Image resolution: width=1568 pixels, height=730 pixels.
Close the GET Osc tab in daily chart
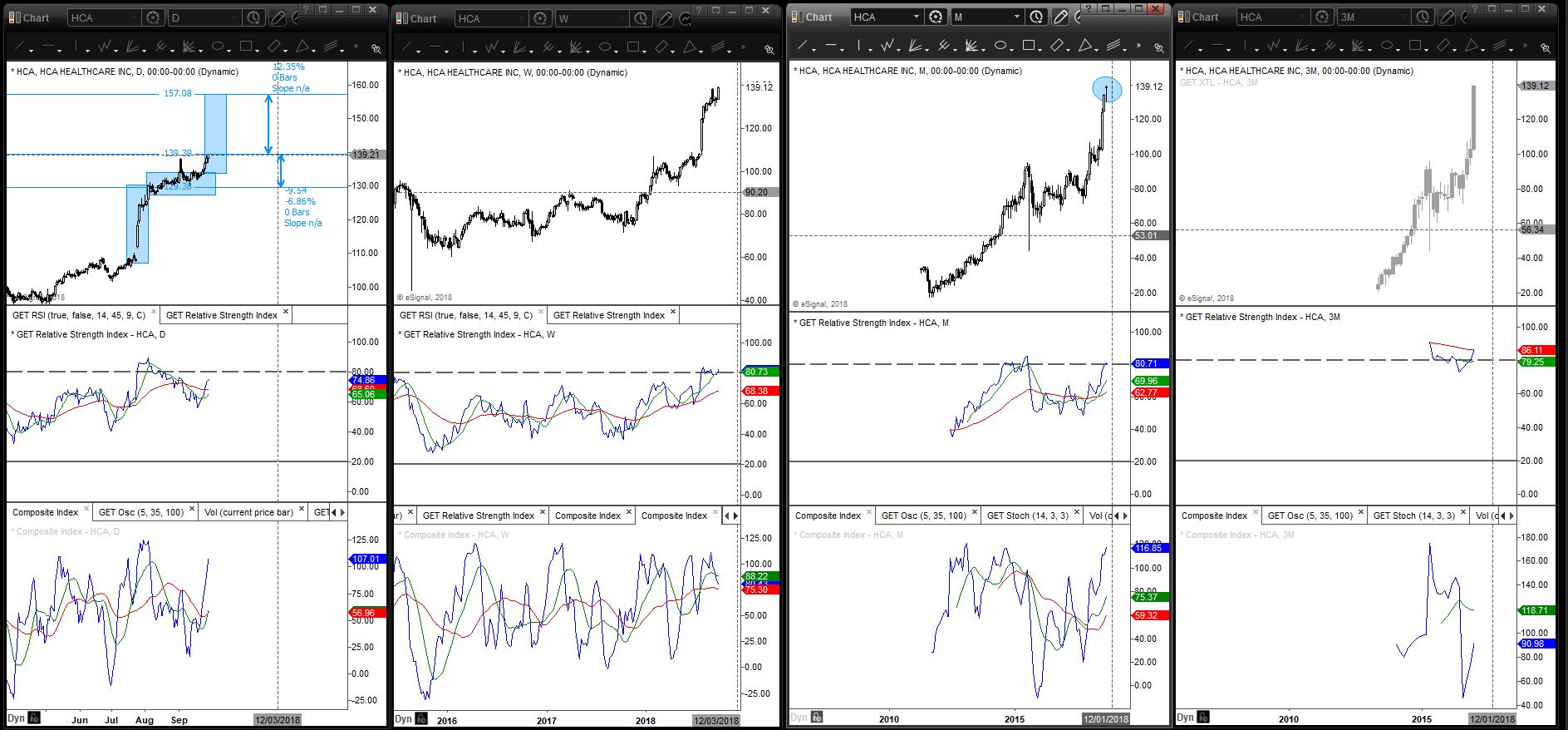(x=193, y=509)
